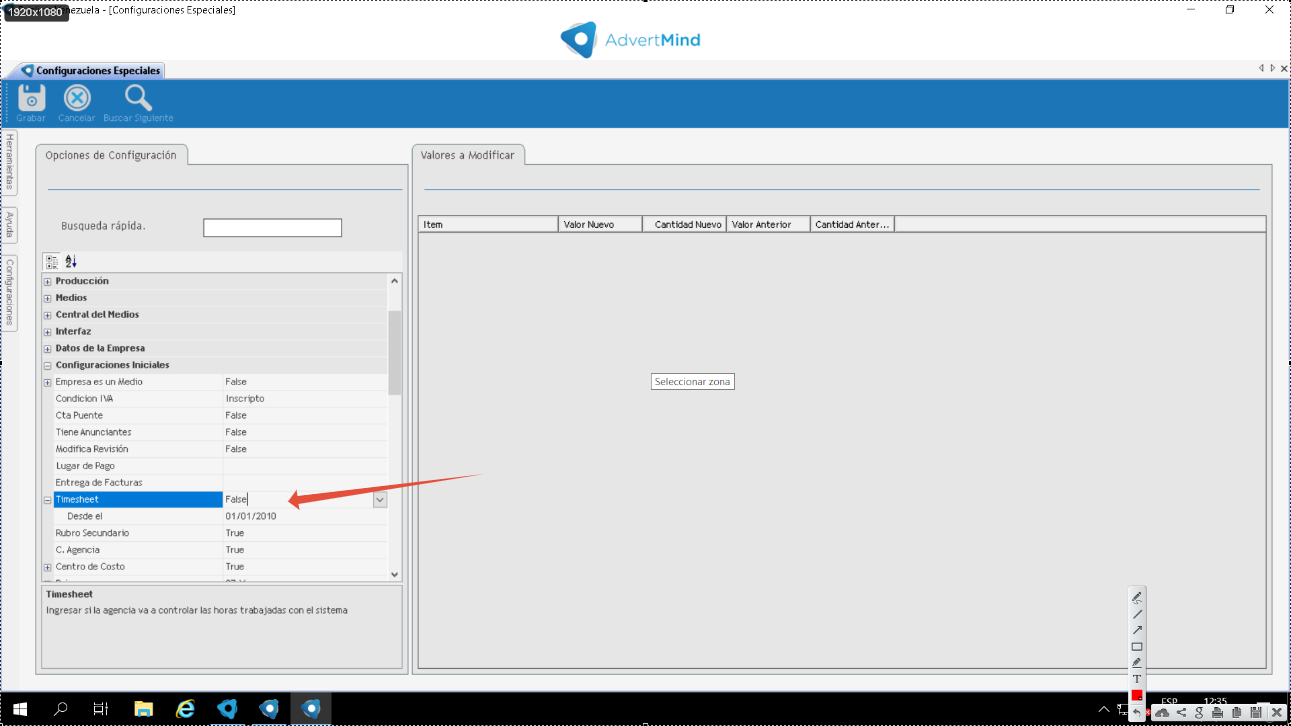This screenshot has height=726, width=1291.
Task: Click the Cantidad Nuevo column header
Action: (685, 224)
